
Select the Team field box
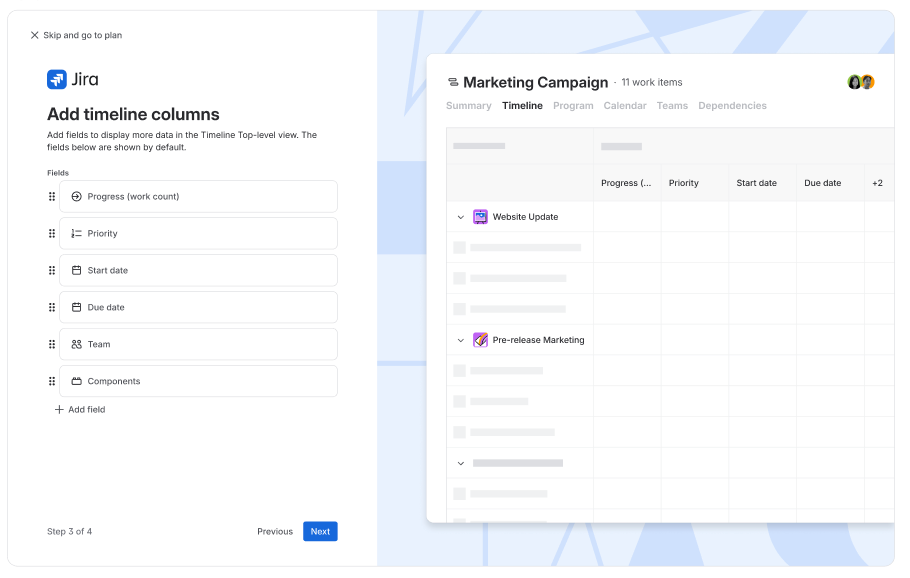pyautogui.click(x=198, y=344)
